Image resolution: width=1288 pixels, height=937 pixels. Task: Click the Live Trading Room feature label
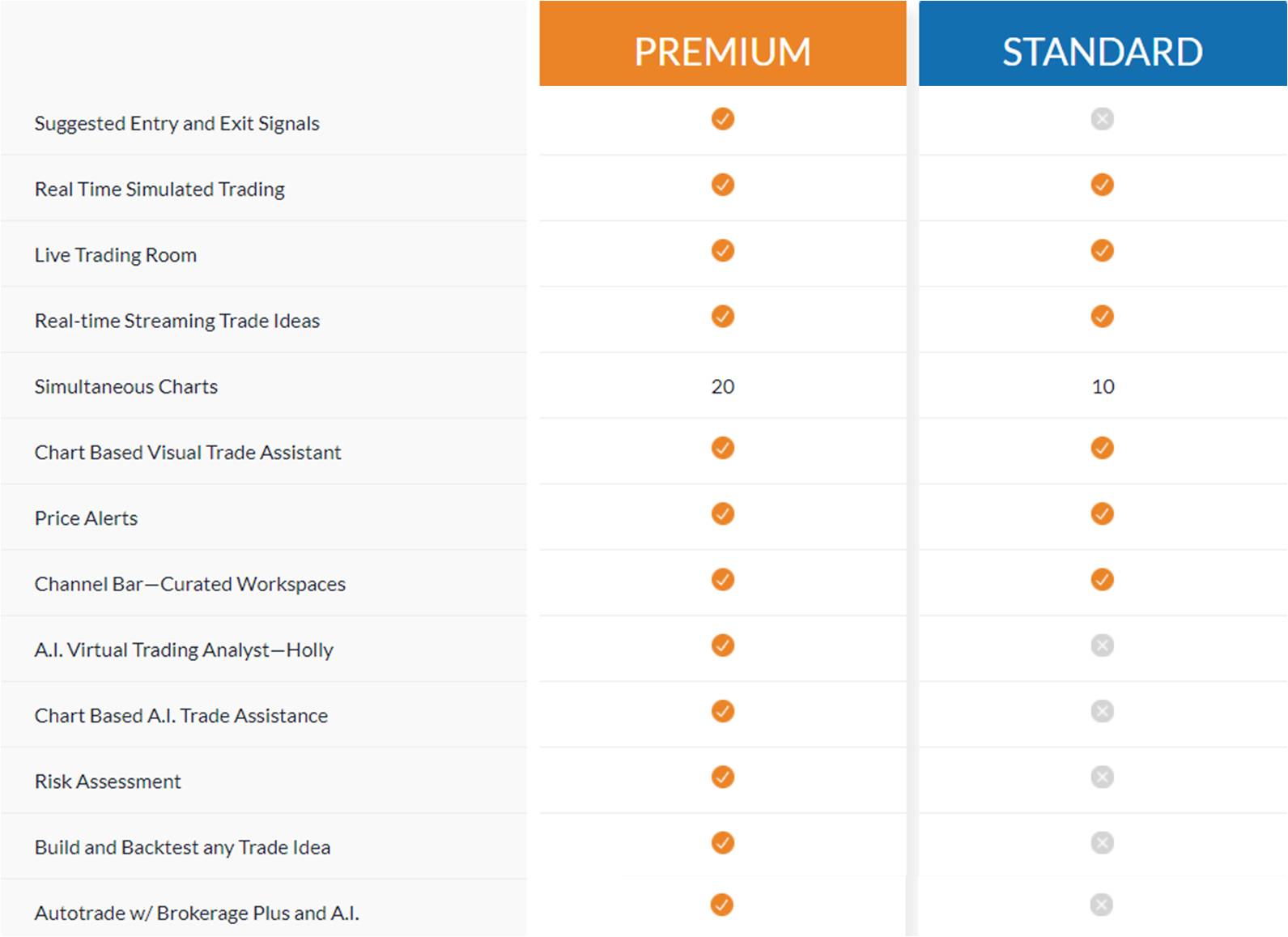[x=116, y=255]
